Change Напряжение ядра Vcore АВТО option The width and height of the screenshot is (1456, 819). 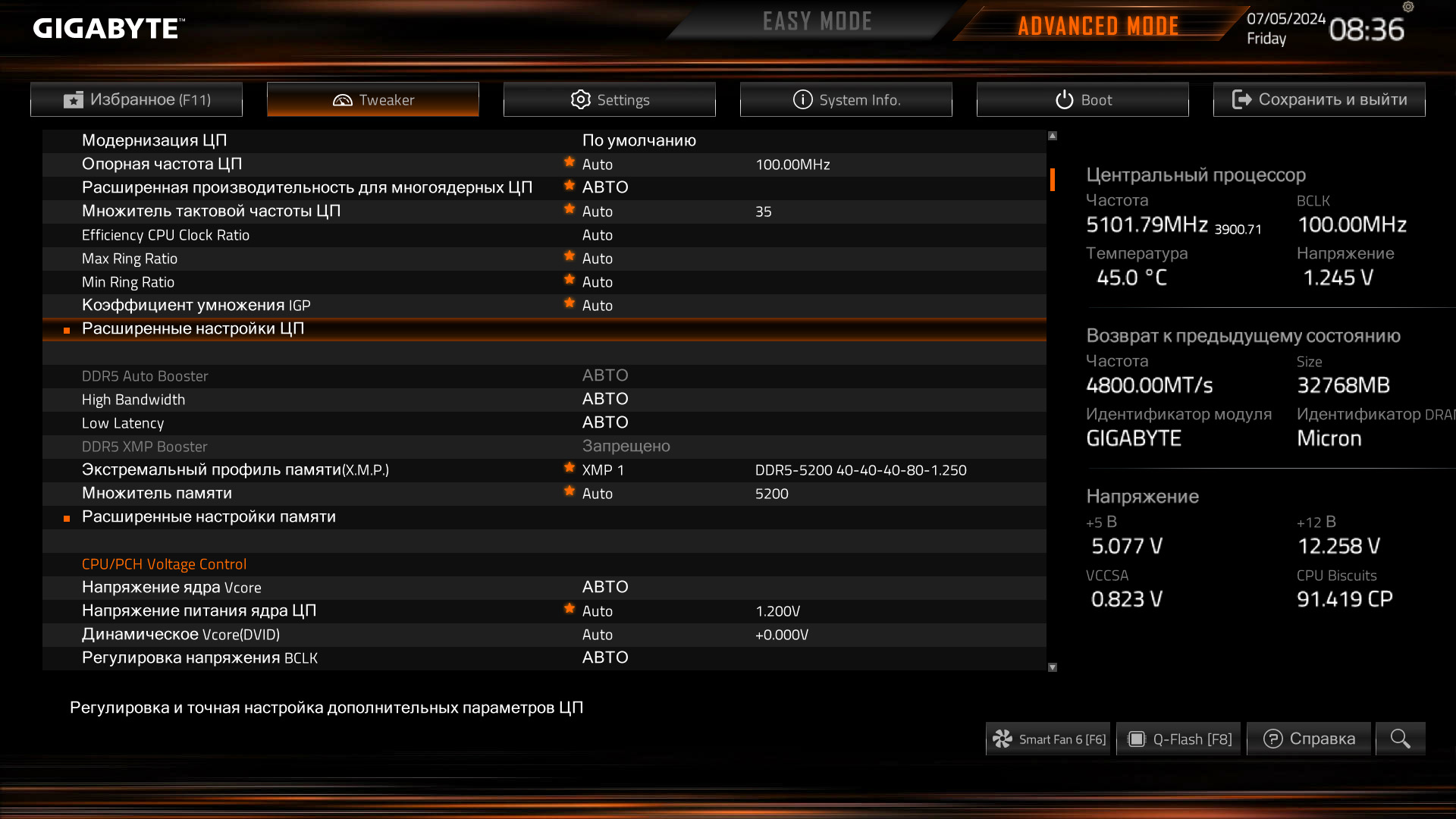(x=605, y=588)
